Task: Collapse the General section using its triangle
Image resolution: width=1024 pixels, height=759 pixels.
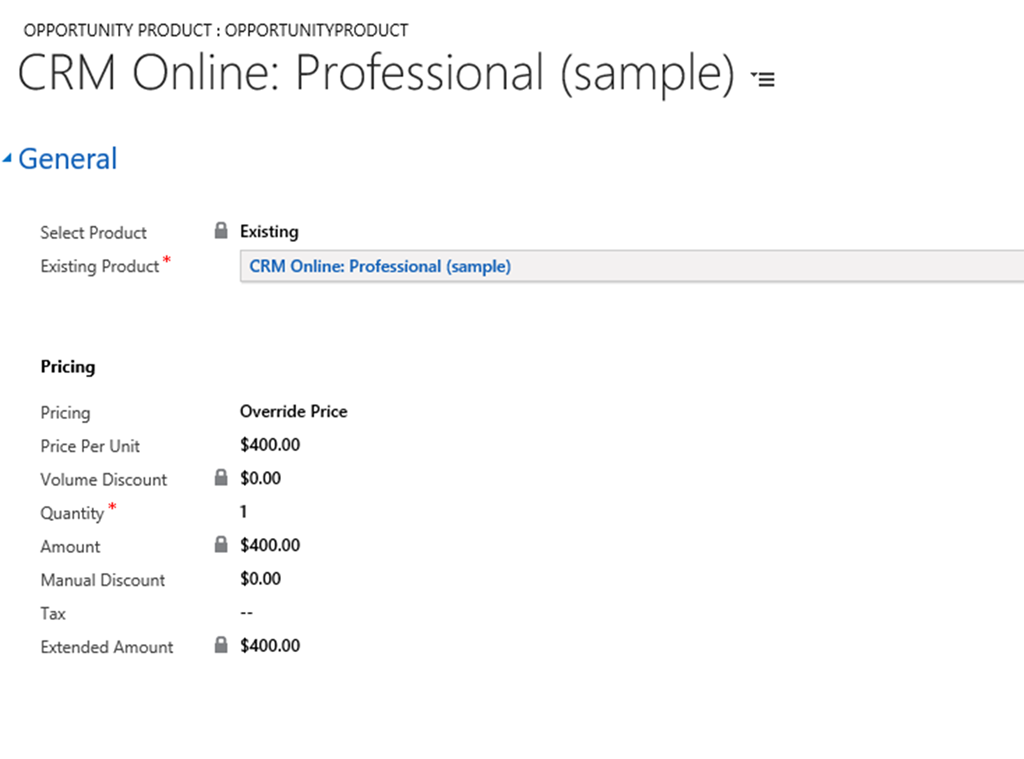Action: point(8,159)
